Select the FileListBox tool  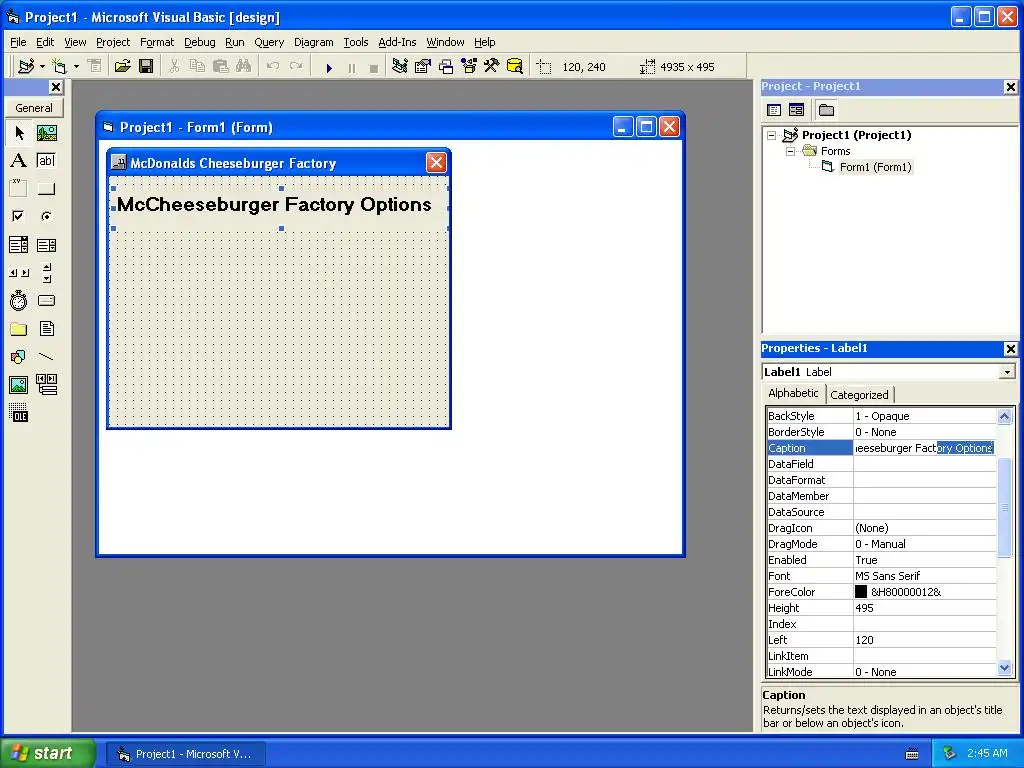coord(46,328)
